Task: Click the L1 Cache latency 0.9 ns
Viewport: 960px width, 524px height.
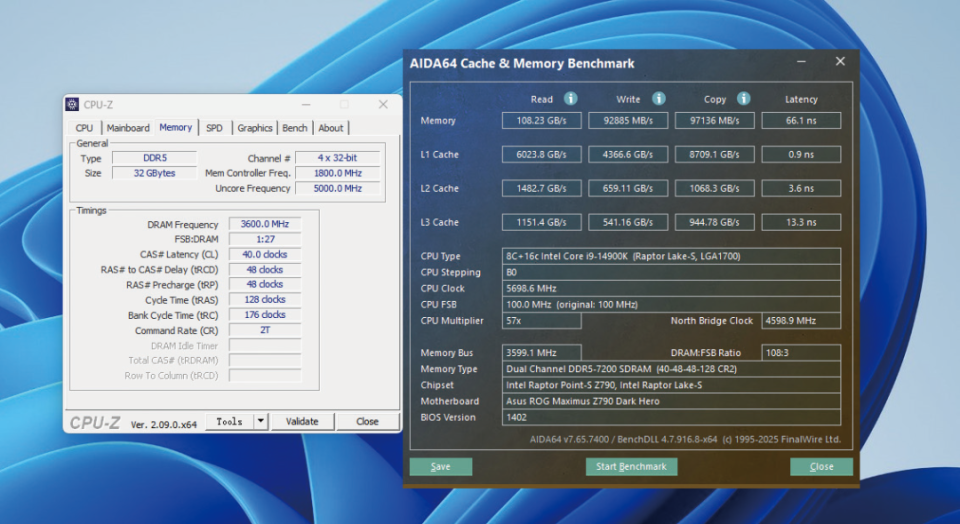Action: pyautogui.click(x=801, y=154)
